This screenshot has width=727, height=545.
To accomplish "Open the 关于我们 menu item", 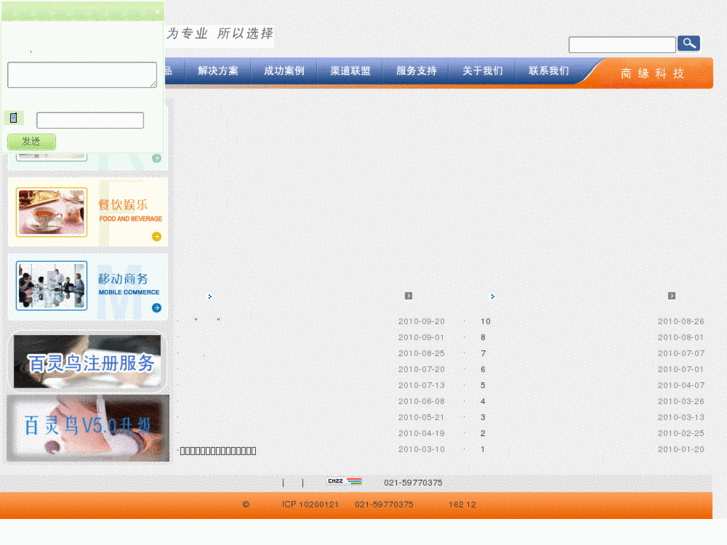I will click(482, 71).
